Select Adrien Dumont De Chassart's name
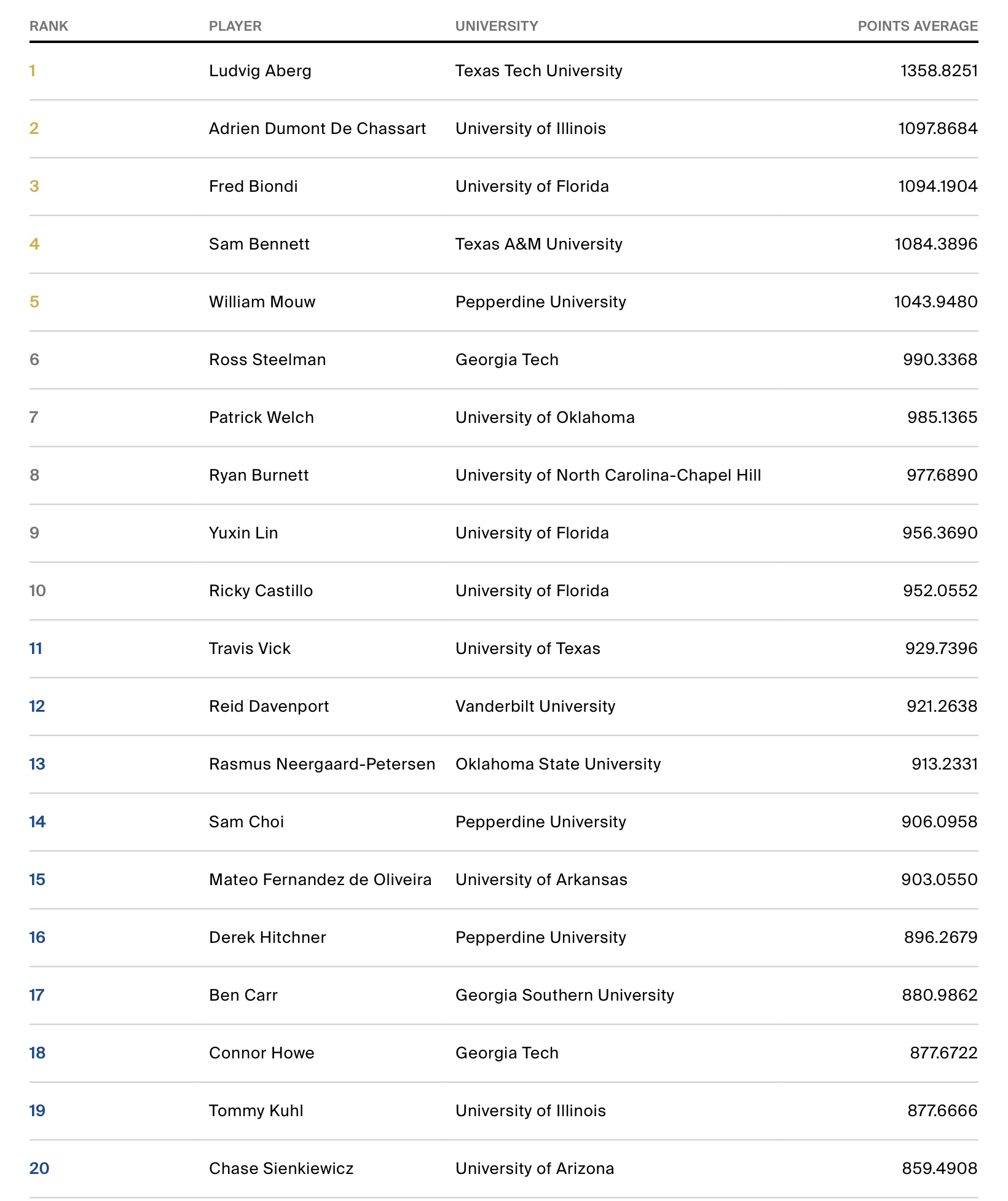The height and width of the screenshot is (1201, 1008). 317,128
